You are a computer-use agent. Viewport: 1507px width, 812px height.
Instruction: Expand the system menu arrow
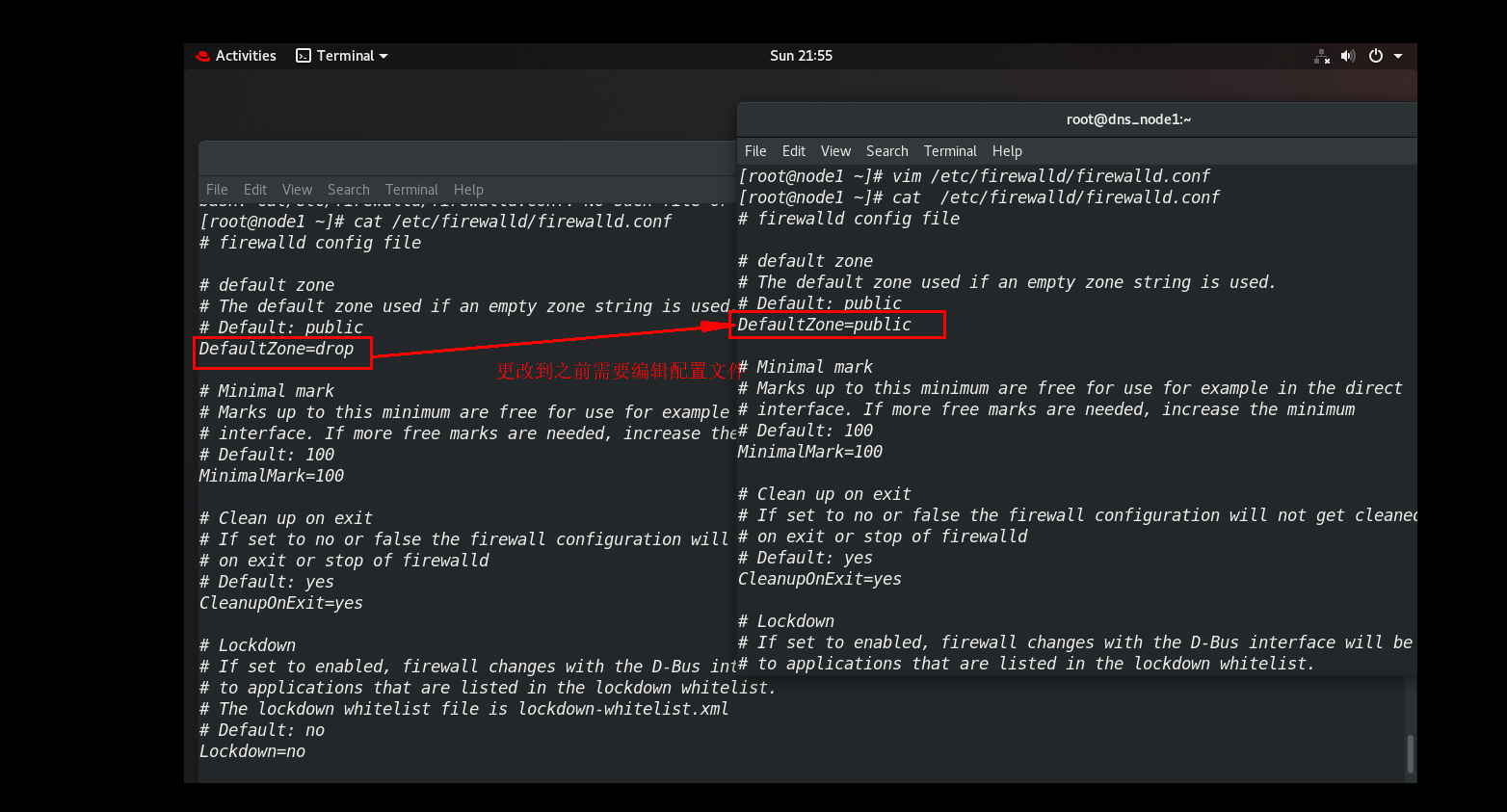click(x=1398, y=56)
